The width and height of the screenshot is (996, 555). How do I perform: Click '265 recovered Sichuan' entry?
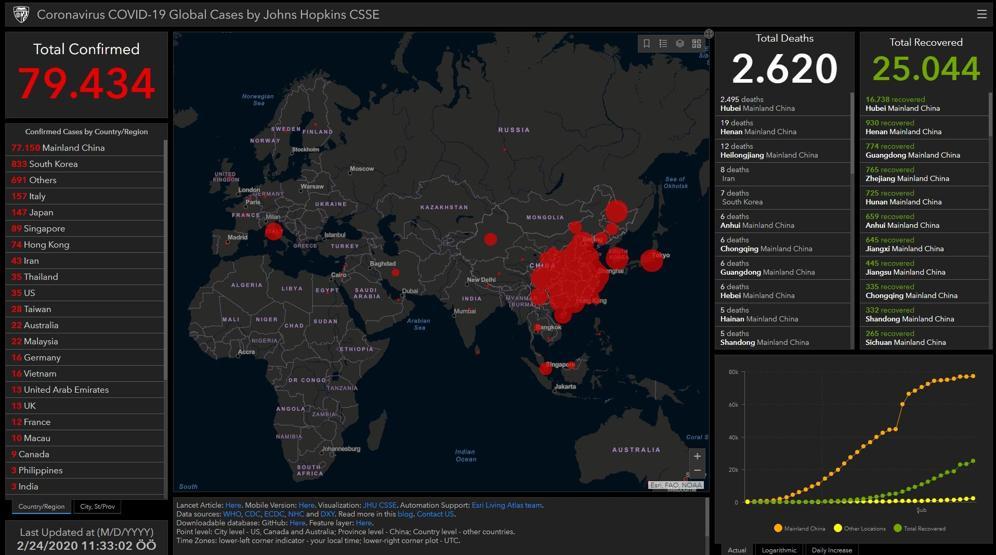pos(924,338)
